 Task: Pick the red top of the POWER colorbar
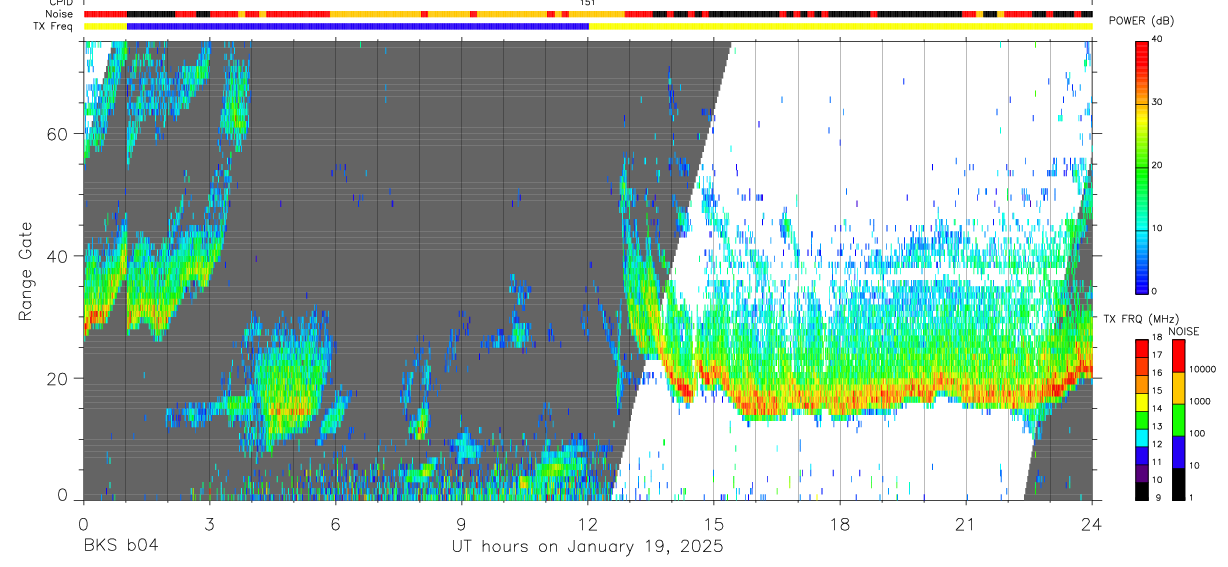(x=1142, y=52)
